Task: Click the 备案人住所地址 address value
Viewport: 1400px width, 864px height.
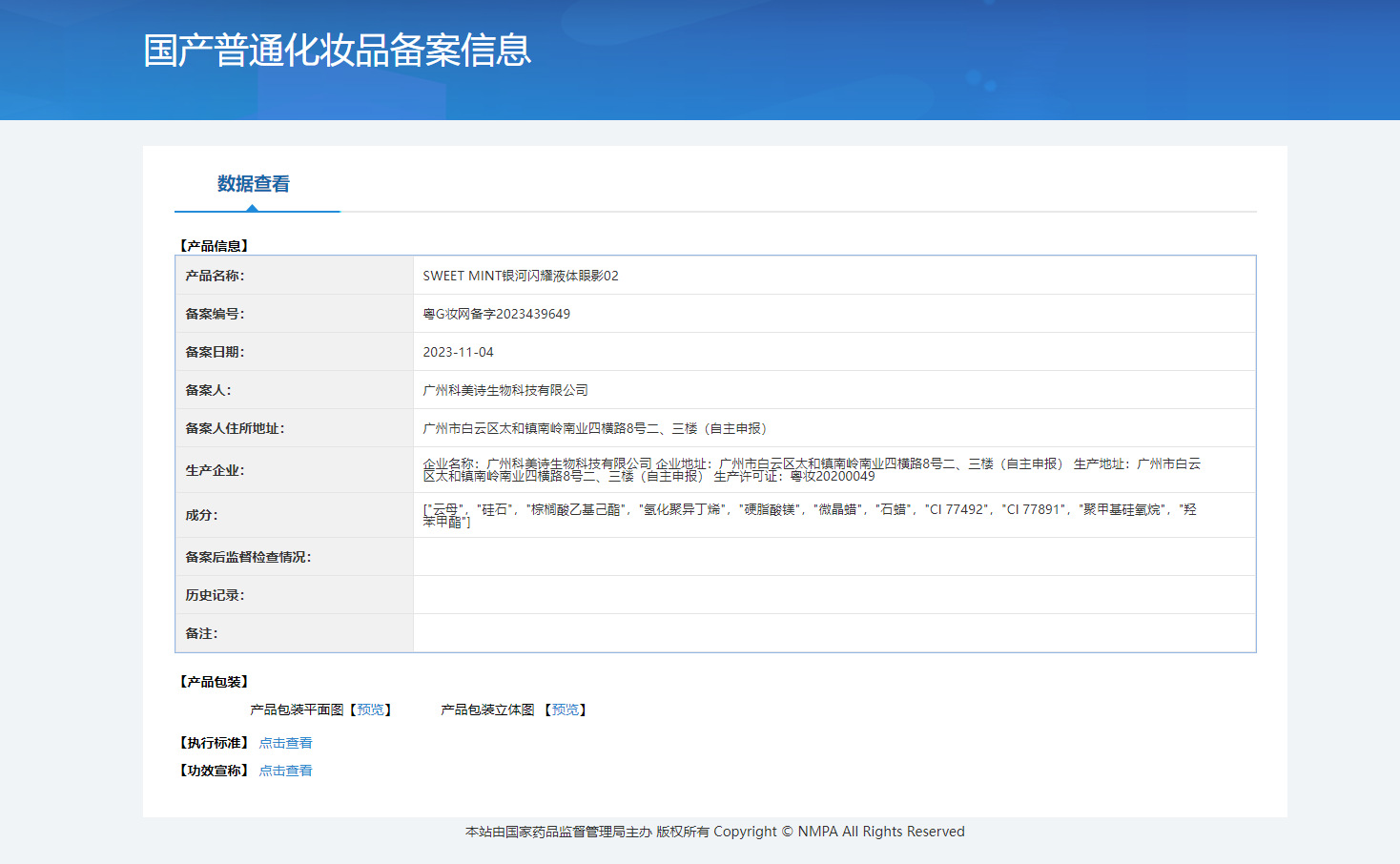Action: [594, 428]
